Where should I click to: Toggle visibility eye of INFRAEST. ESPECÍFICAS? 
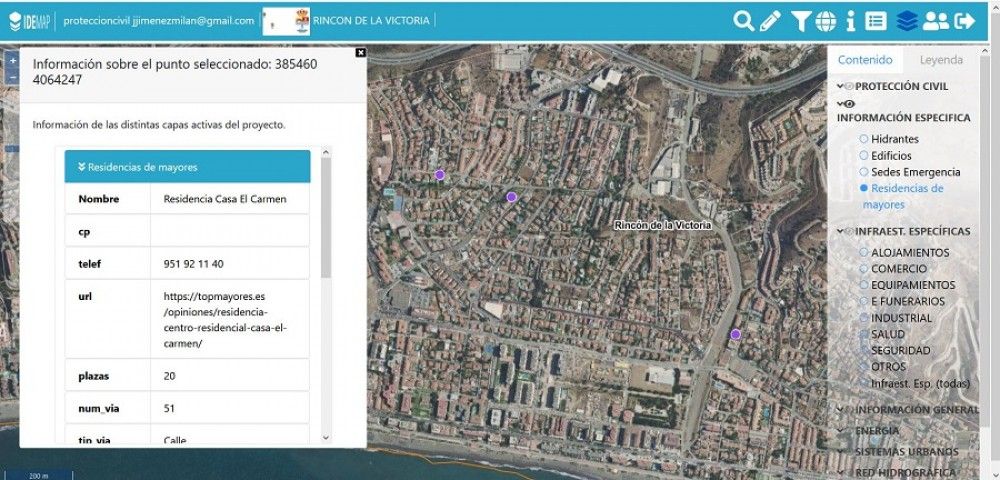pyautogui.click(x=849, y=231)
